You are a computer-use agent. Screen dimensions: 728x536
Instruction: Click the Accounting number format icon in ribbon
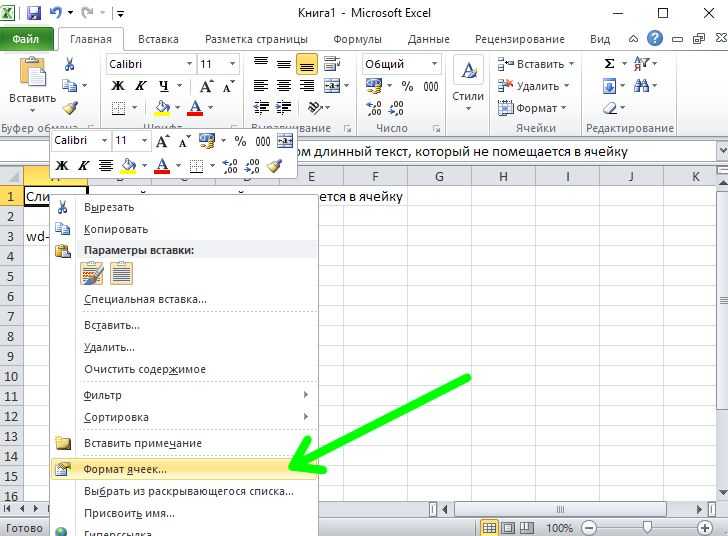[374, 86]
